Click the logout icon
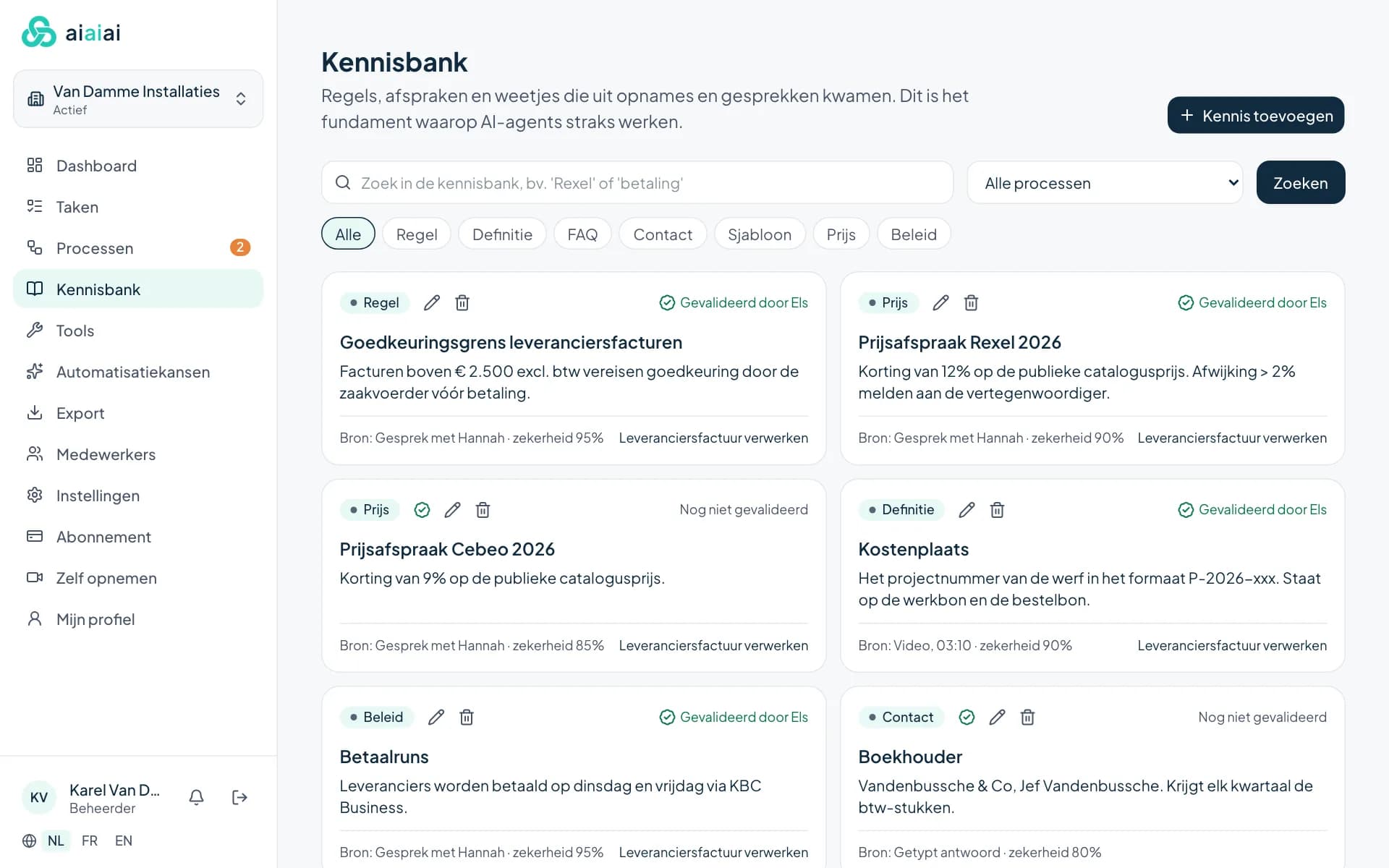The height and width of the screenshot is (868, 1389). pyautogui.click(x=239, y=797)
